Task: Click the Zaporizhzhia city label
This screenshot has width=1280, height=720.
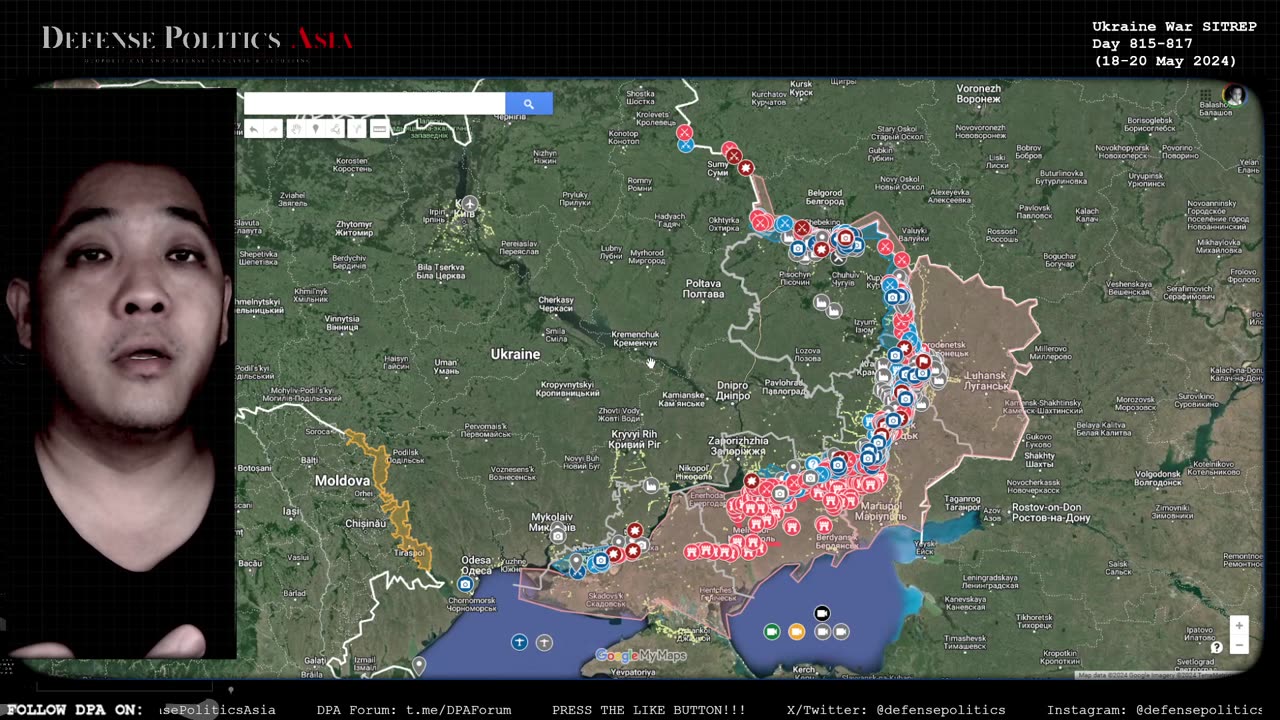Action: point(738,445)
